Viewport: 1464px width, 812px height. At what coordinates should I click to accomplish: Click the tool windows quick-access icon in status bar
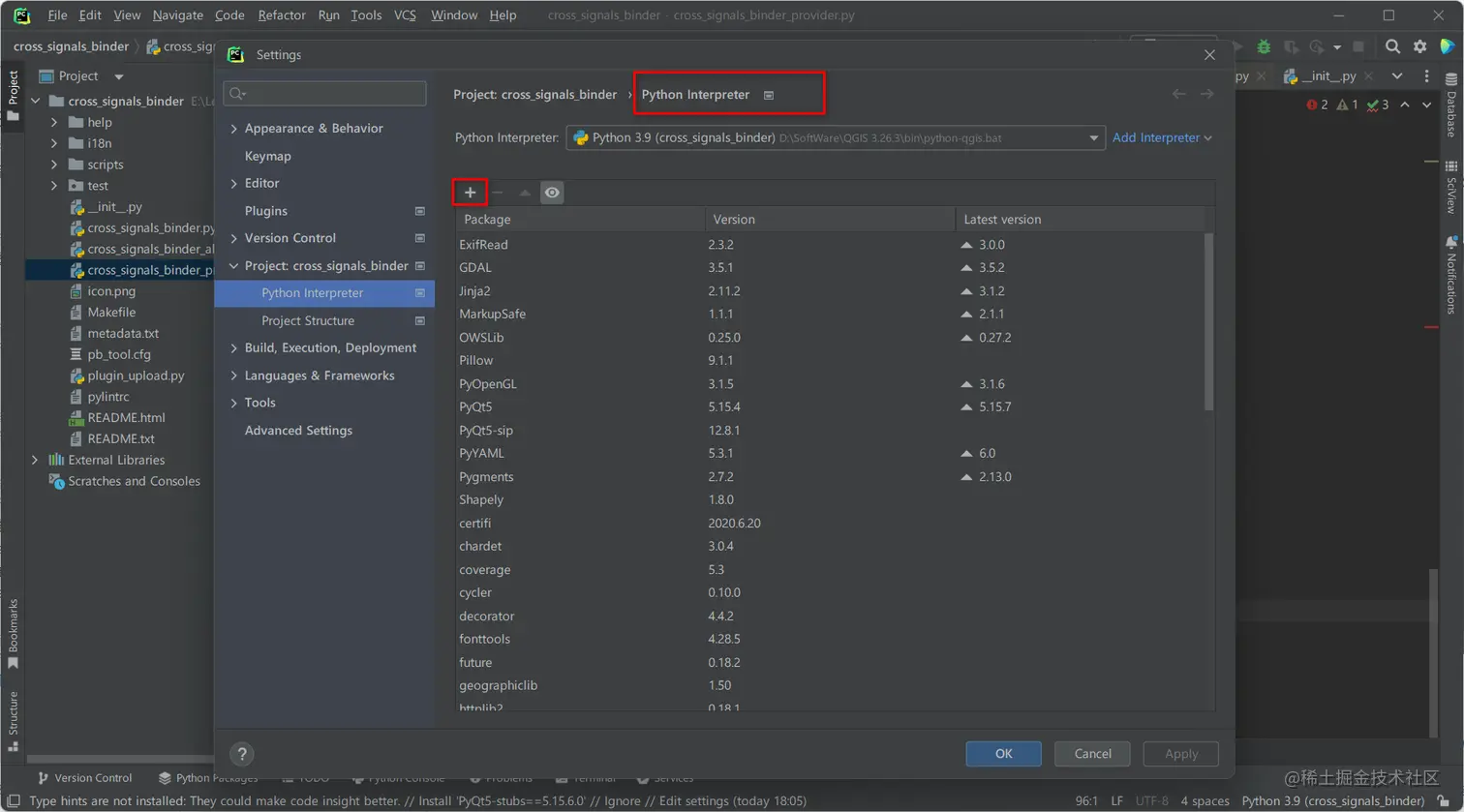point(13,801)
